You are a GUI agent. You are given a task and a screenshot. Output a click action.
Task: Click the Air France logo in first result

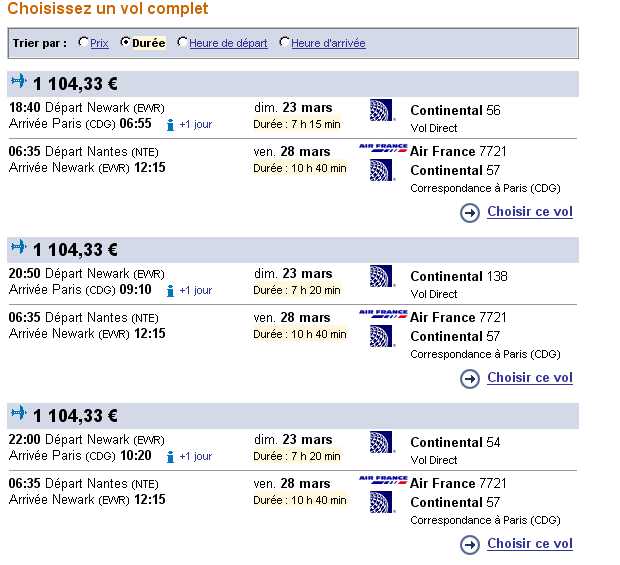(x=383, y=149)
